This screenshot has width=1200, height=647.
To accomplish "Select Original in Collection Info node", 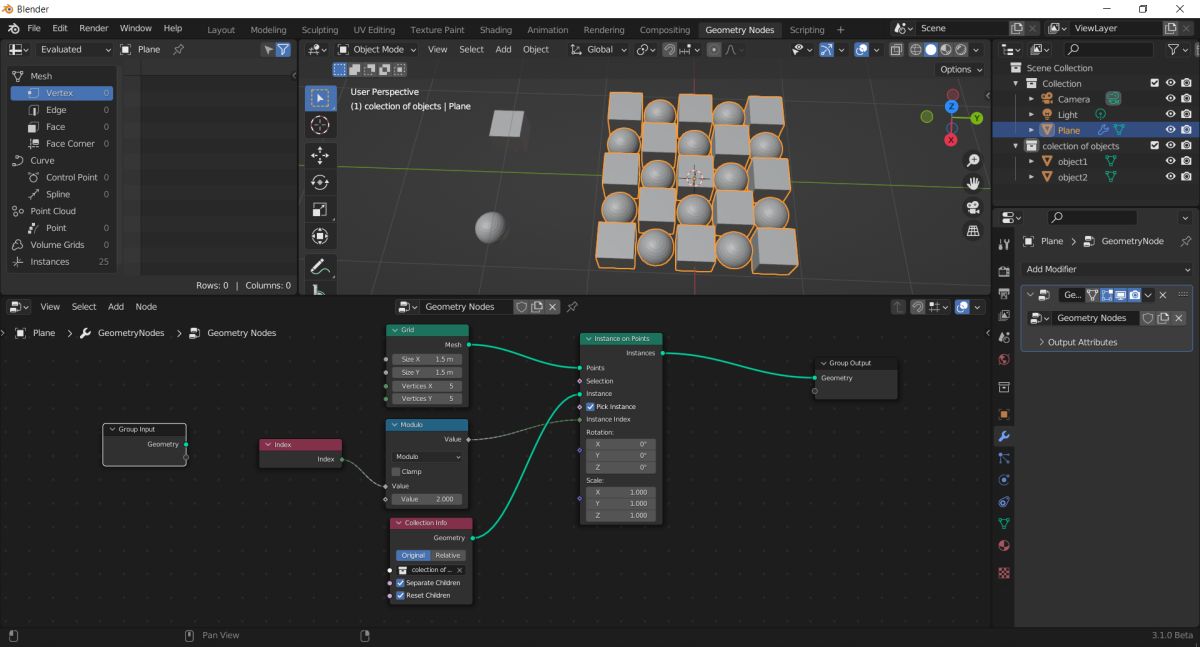I will 413,555.
